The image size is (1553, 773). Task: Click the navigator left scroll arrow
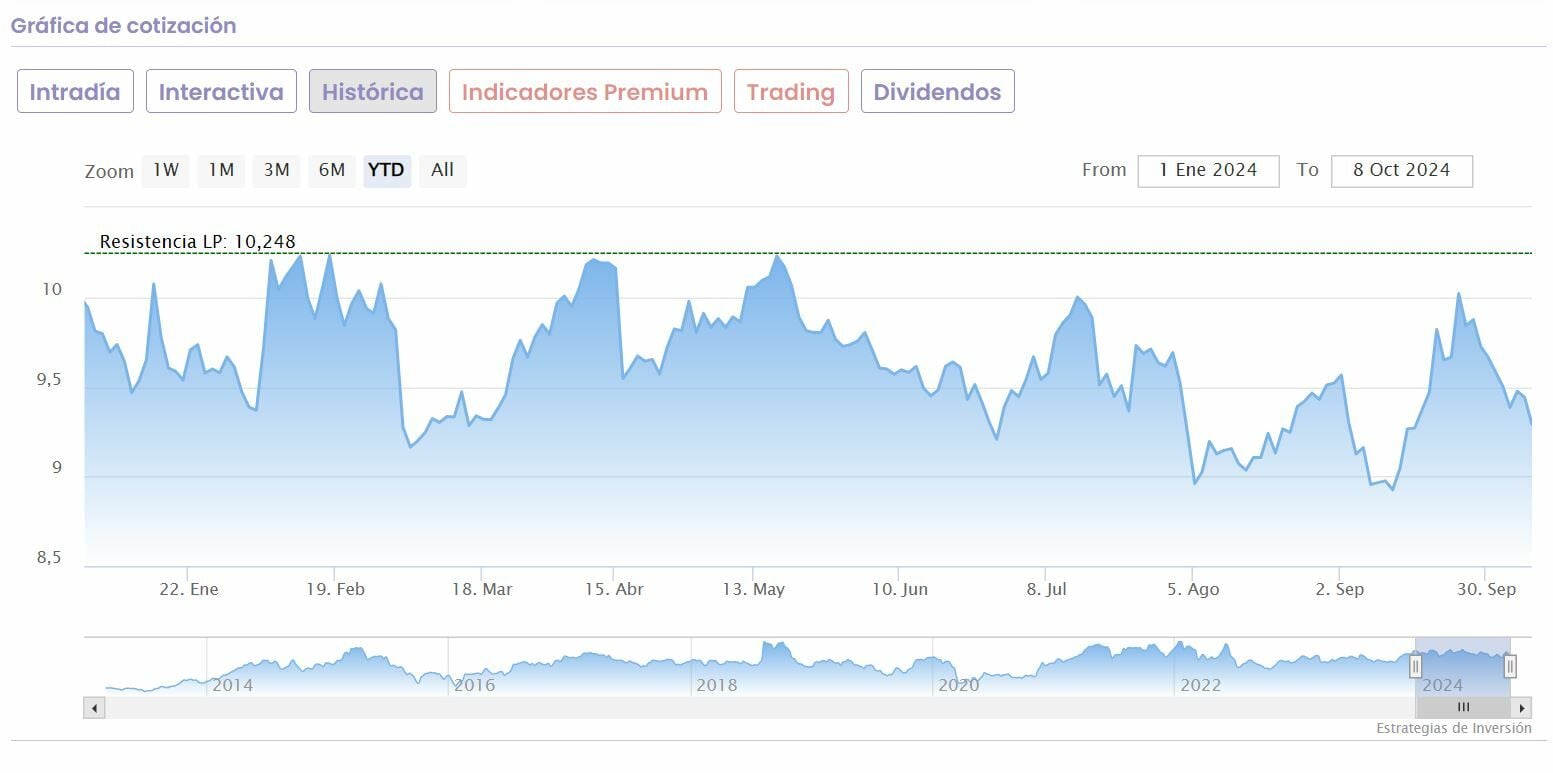click(94, 708)
